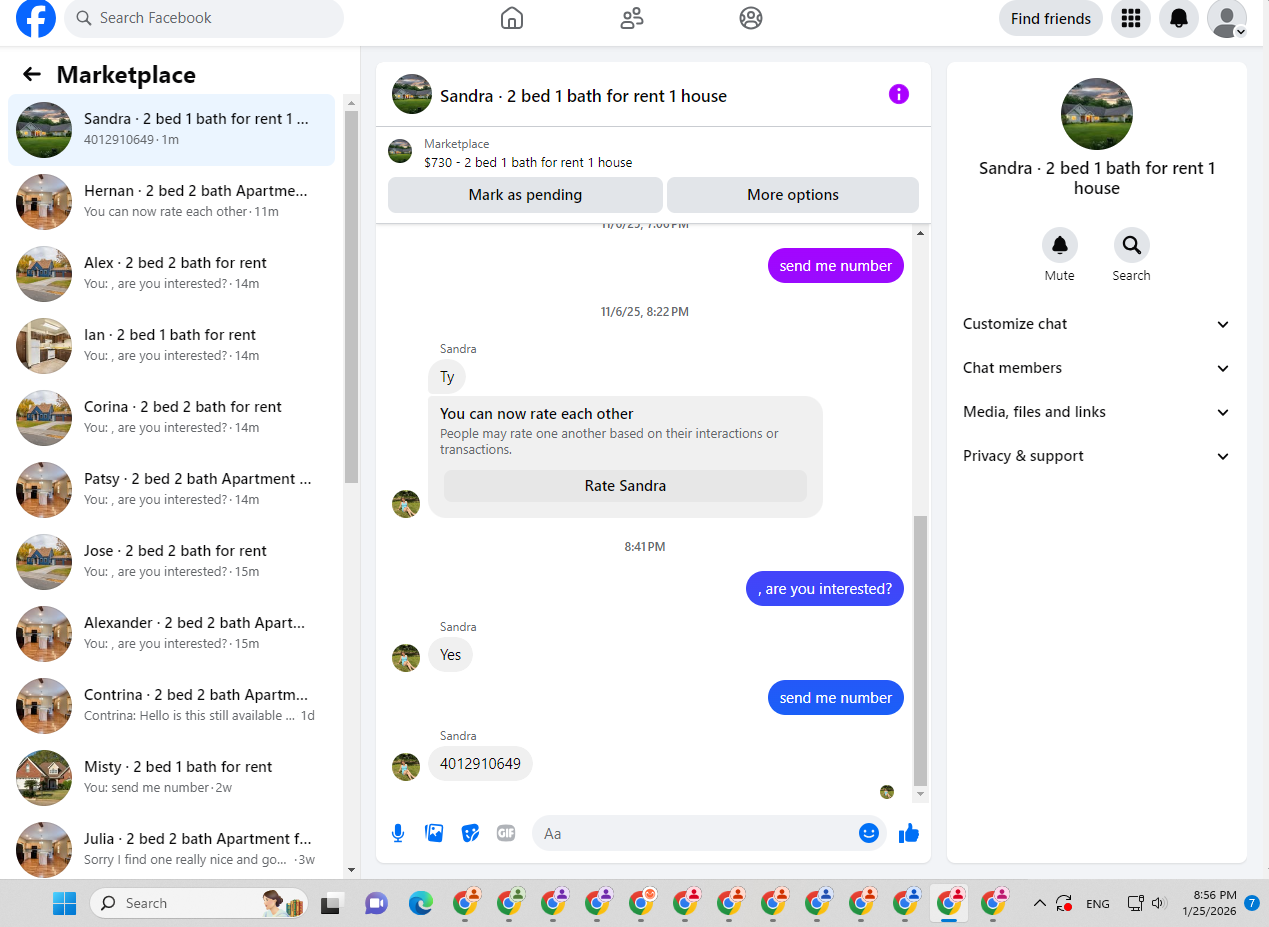Search in conversation magnifier icon
This screenshot has height=927, width=1269.
1132,245
